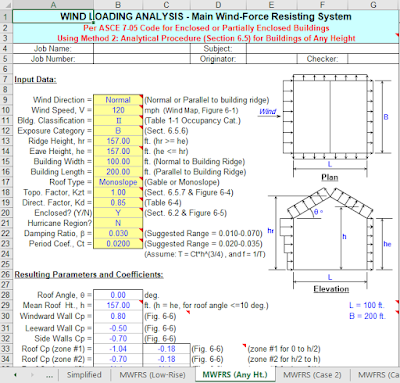Click the Input Data heading
Screen dimensions: 400x383
(x=35, y=80)
